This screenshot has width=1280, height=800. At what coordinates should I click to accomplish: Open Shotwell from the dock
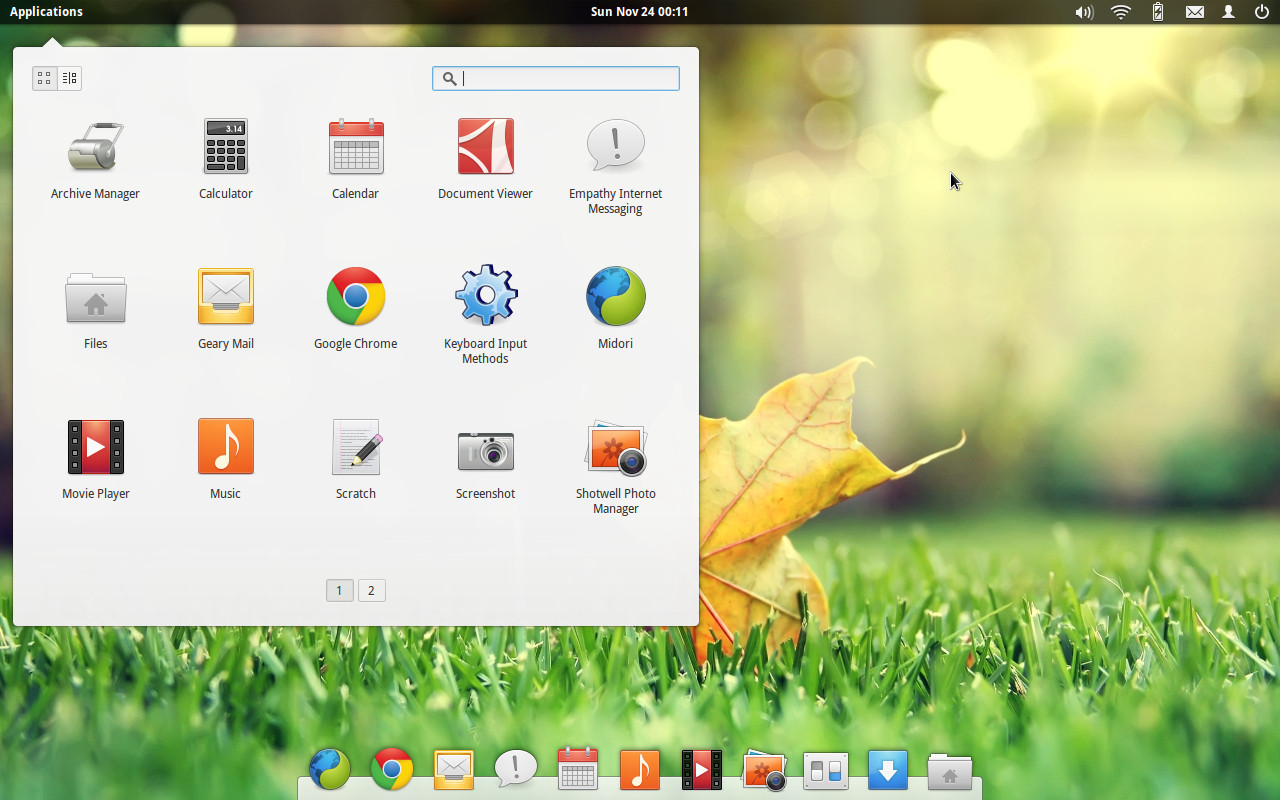(765, 770)
